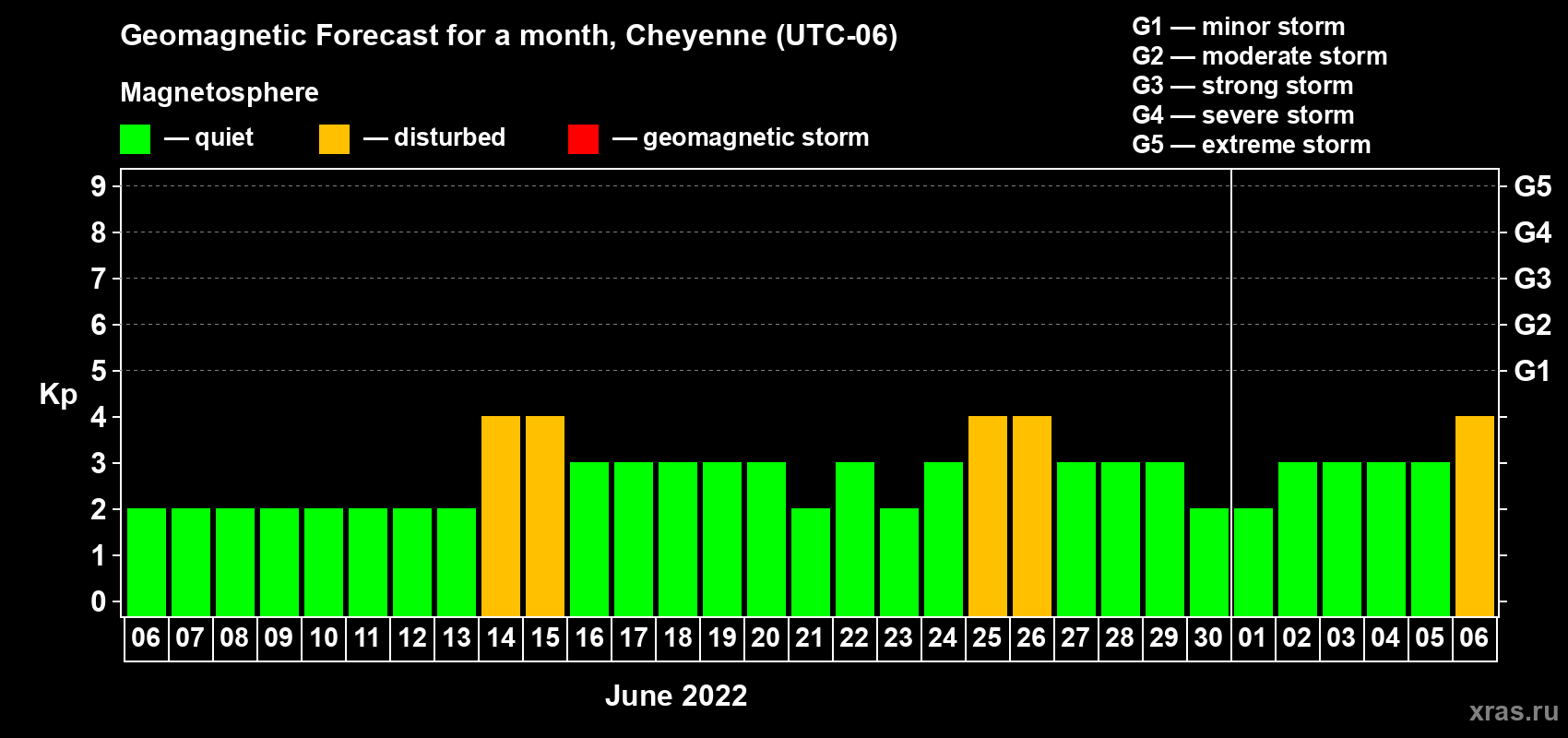The image size is (1568, 738).
Task: Click the orange bar above date 26
Action: pyautogui.click(x=1032, y=517)
